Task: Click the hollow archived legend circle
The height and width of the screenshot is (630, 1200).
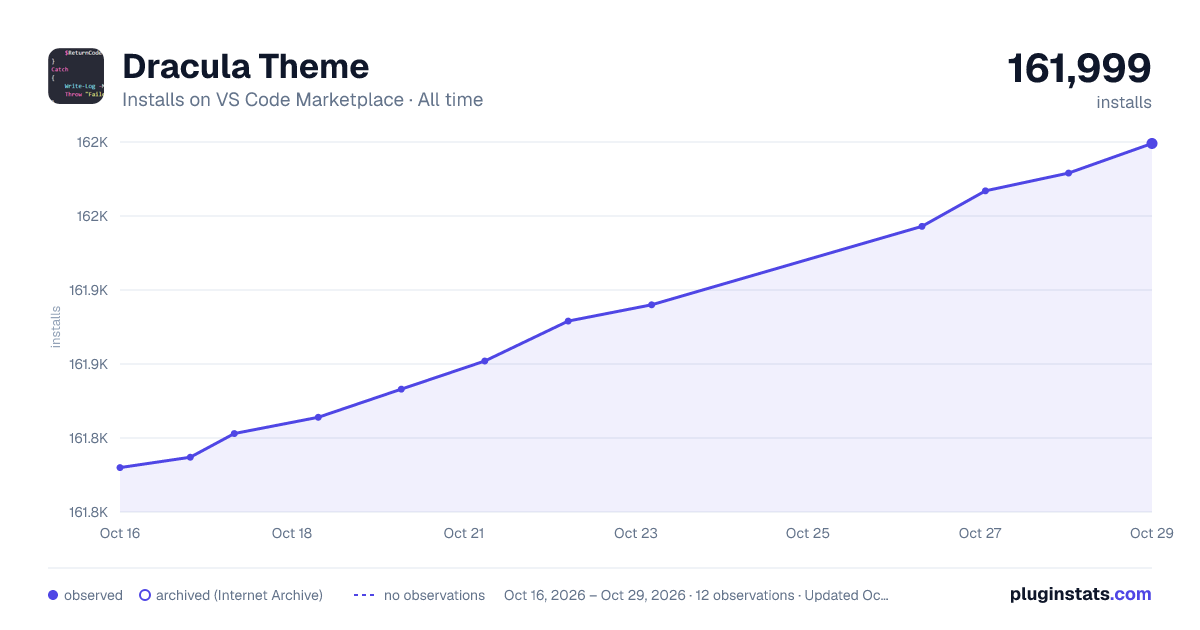Action: pyautogui.click(x=145, y=595)
